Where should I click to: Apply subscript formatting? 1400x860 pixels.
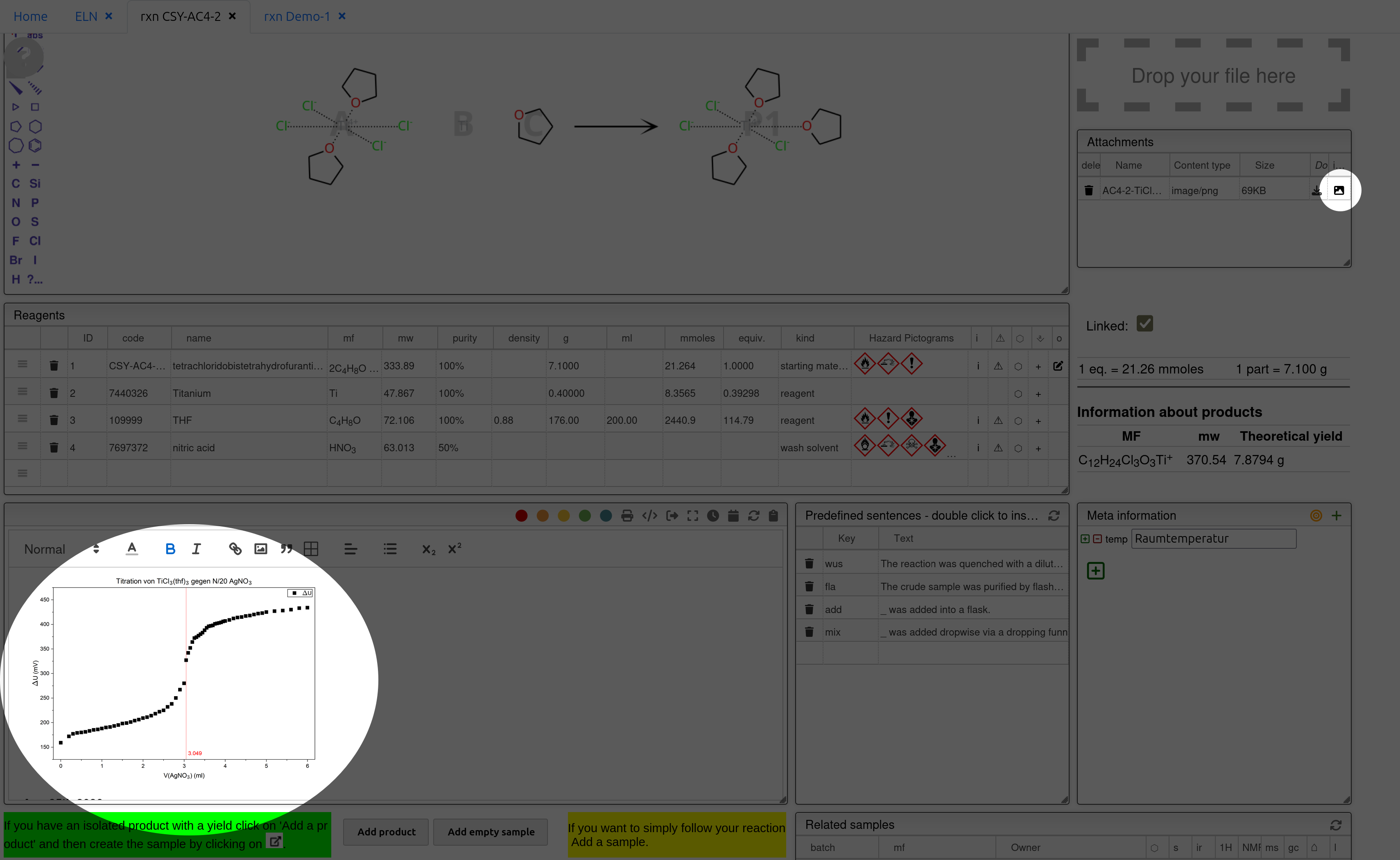[x=428, y=550]
